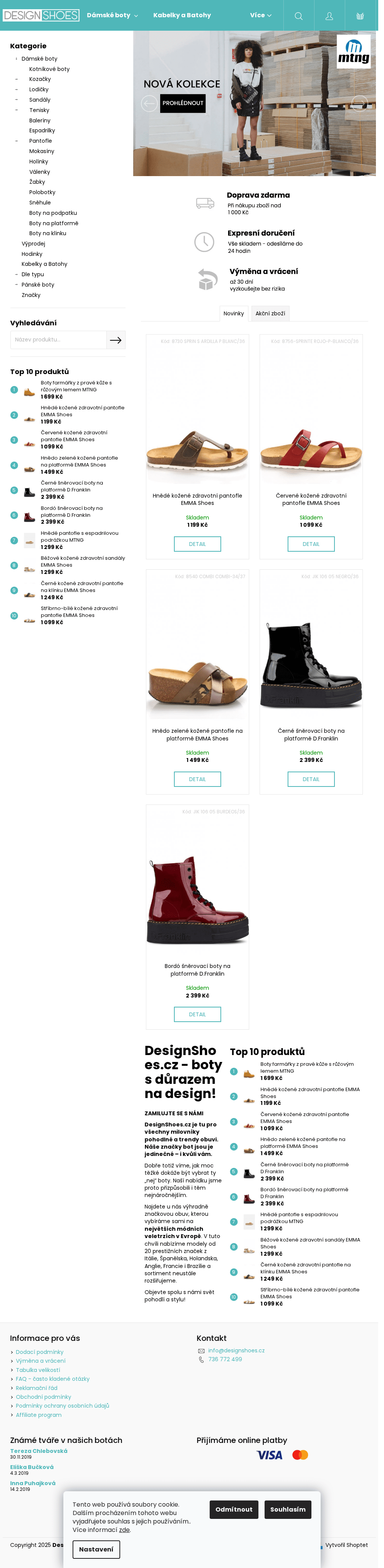This screenshot has height=1568, width=384.
Task: Expand the Pánské boty category
Action: point(17,285)
